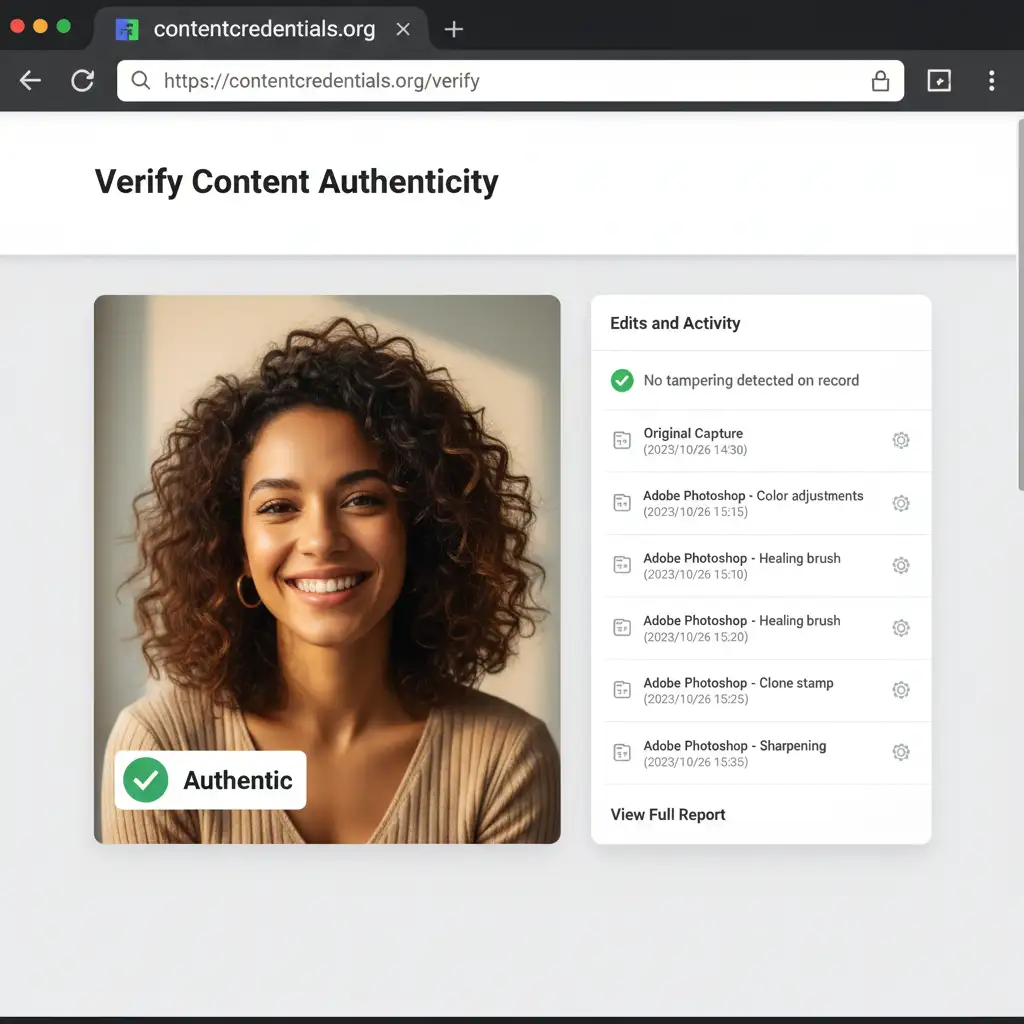Click document icon beside Original Capture
This screenshot has width=1024, height=1024.
tap(622, 440)
